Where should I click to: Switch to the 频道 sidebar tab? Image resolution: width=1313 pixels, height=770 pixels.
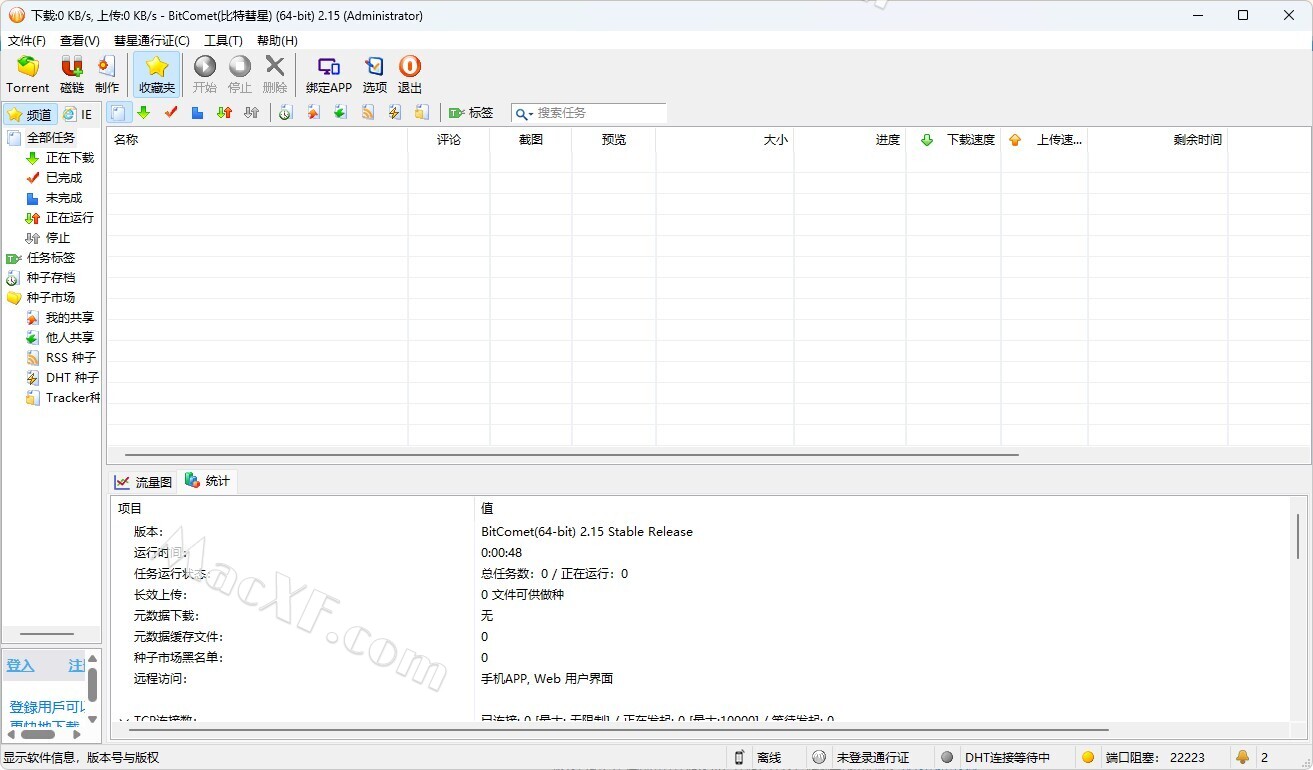coord(29,114)
